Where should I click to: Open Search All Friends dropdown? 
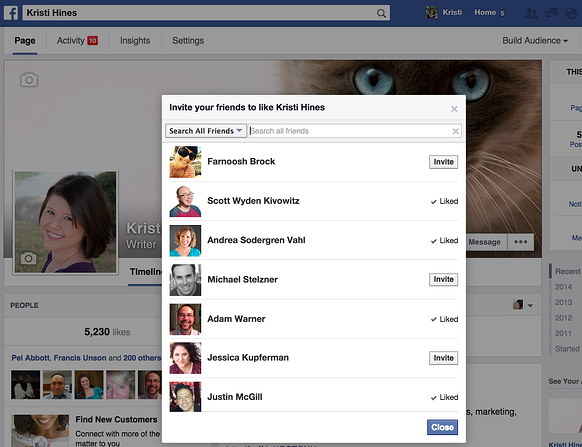point(206,131)
